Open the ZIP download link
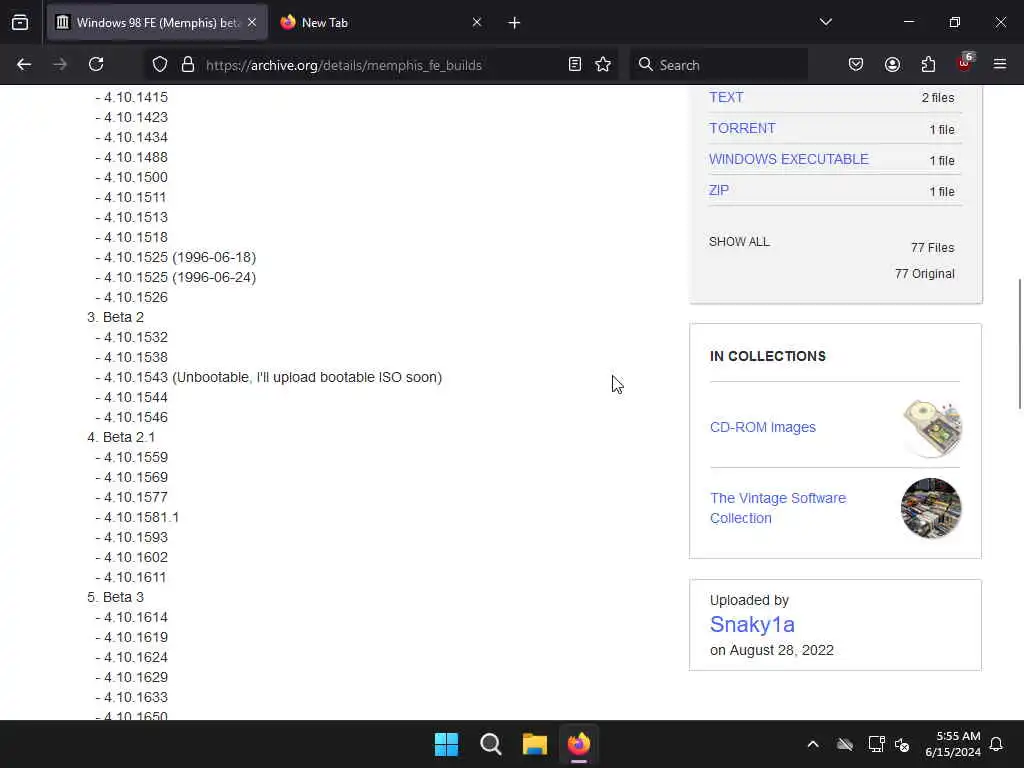 pyautogui.click(x=718, y=190)
